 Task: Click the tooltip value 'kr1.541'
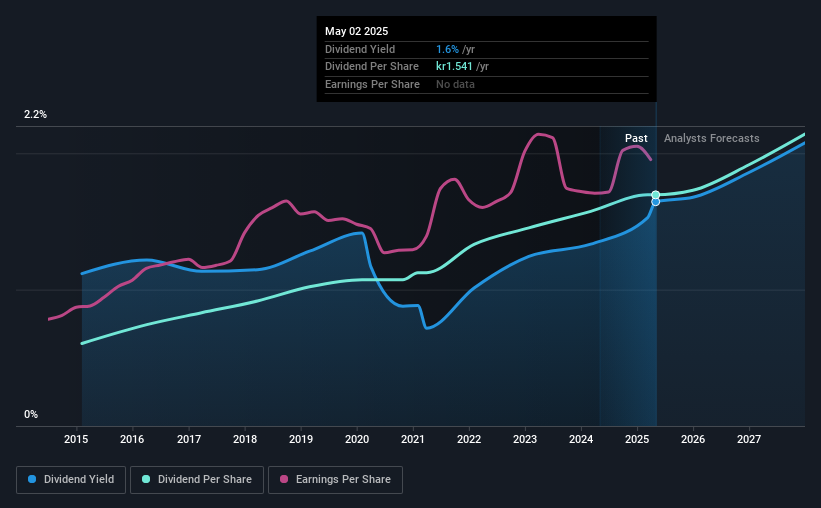454,67
